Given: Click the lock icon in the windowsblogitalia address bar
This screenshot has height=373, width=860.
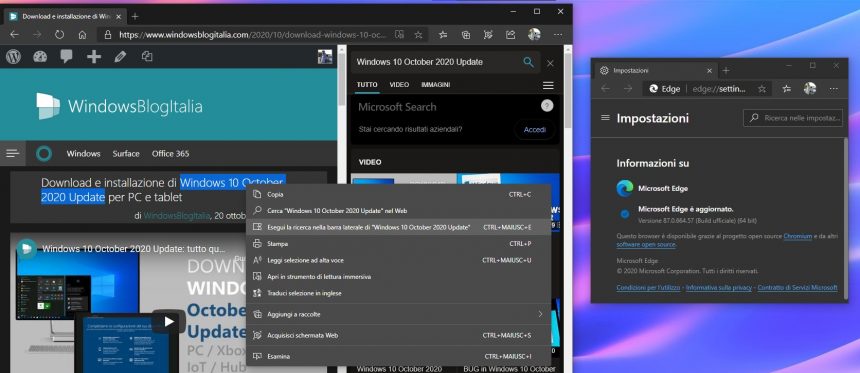Looking at the screenshot, I should (x=108, y=35).
